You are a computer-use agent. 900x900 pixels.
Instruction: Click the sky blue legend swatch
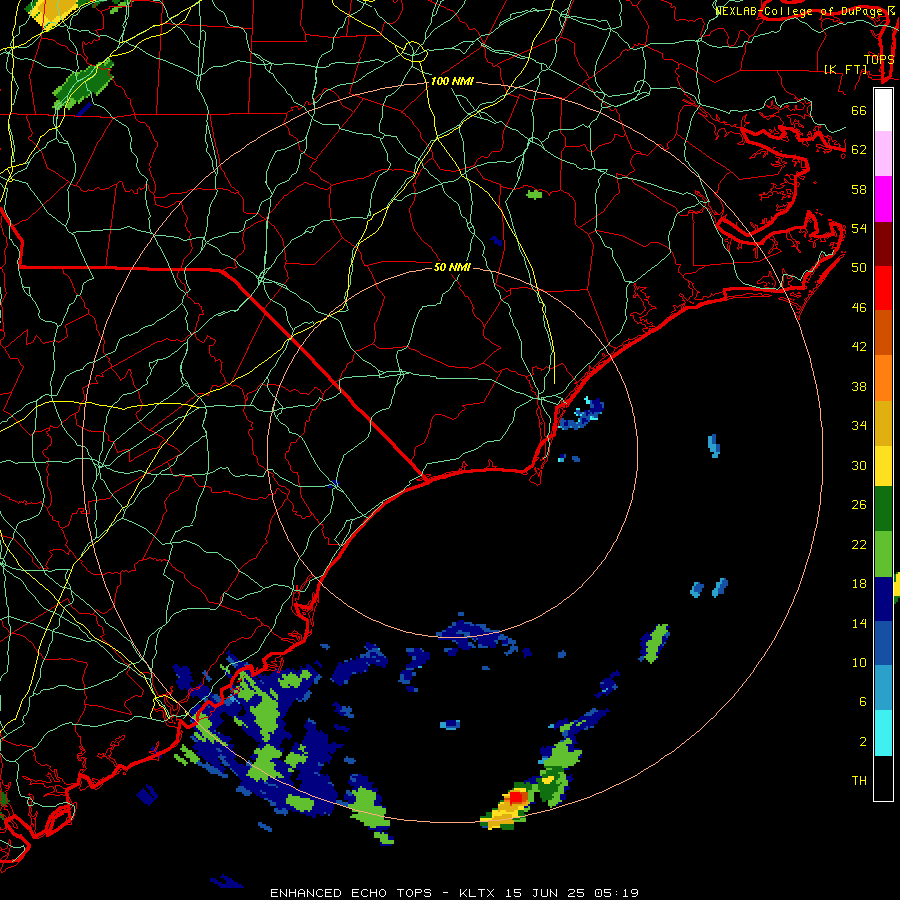coord(883,688)
